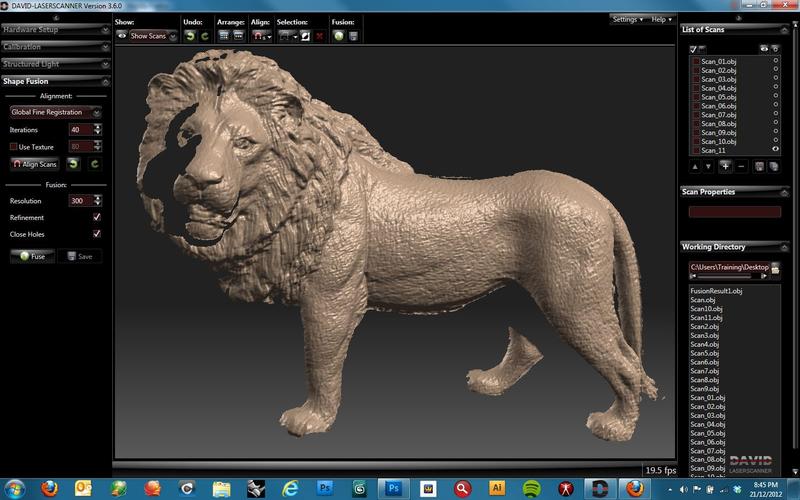Open the Global Fine Registration dropdown
The image size is (800, 500).
[x=55, y=113]
